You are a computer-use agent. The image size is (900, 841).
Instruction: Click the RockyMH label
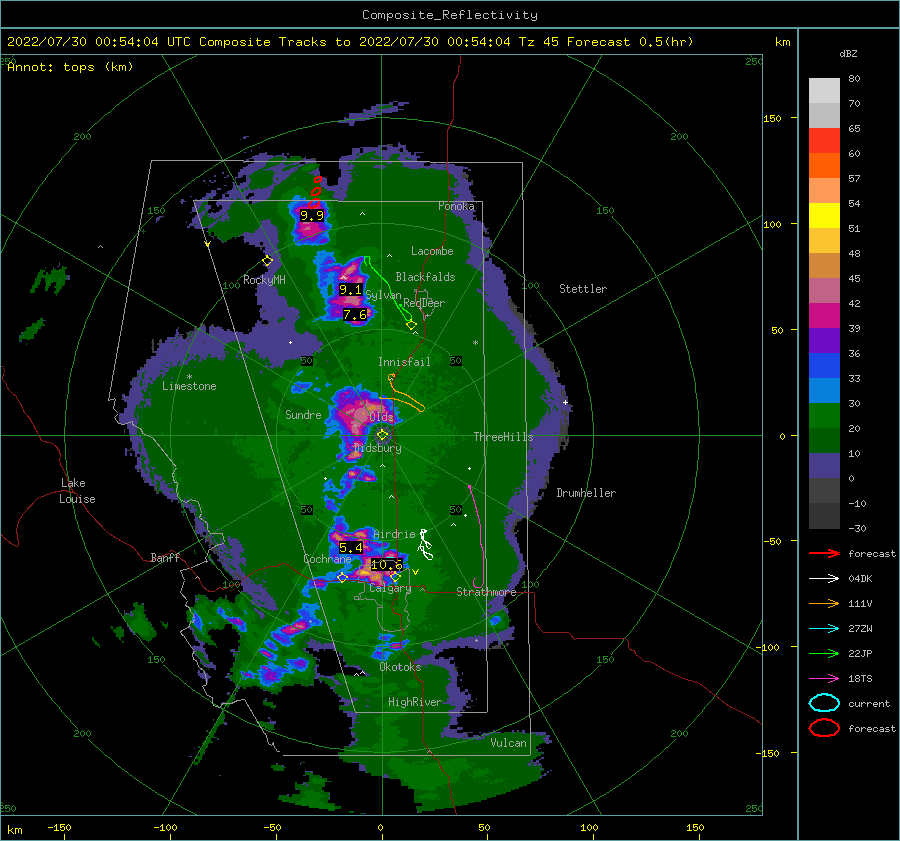click(x=264, y=280)
